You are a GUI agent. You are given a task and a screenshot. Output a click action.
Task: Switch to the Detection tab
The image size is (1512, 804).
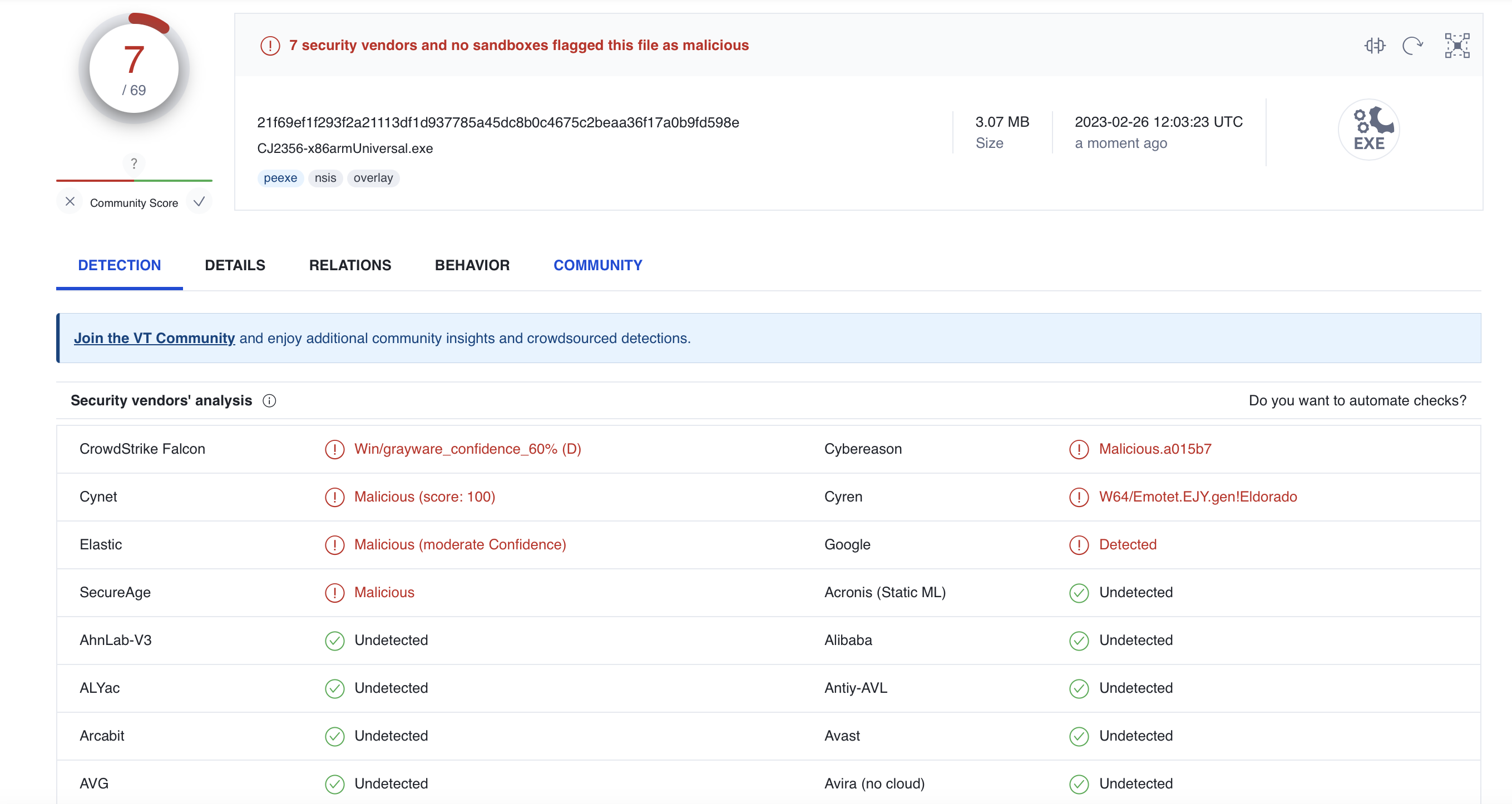click(x=119, y=265)
